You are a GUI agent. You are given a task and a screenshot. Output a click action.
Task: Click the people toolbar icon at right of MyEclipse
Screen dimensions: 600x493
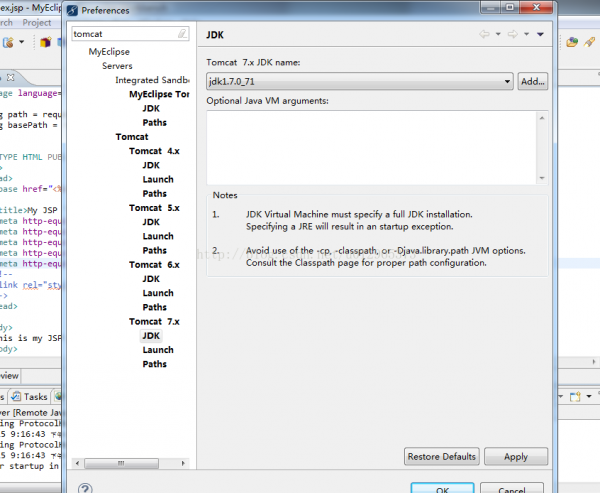click(572, 42)
